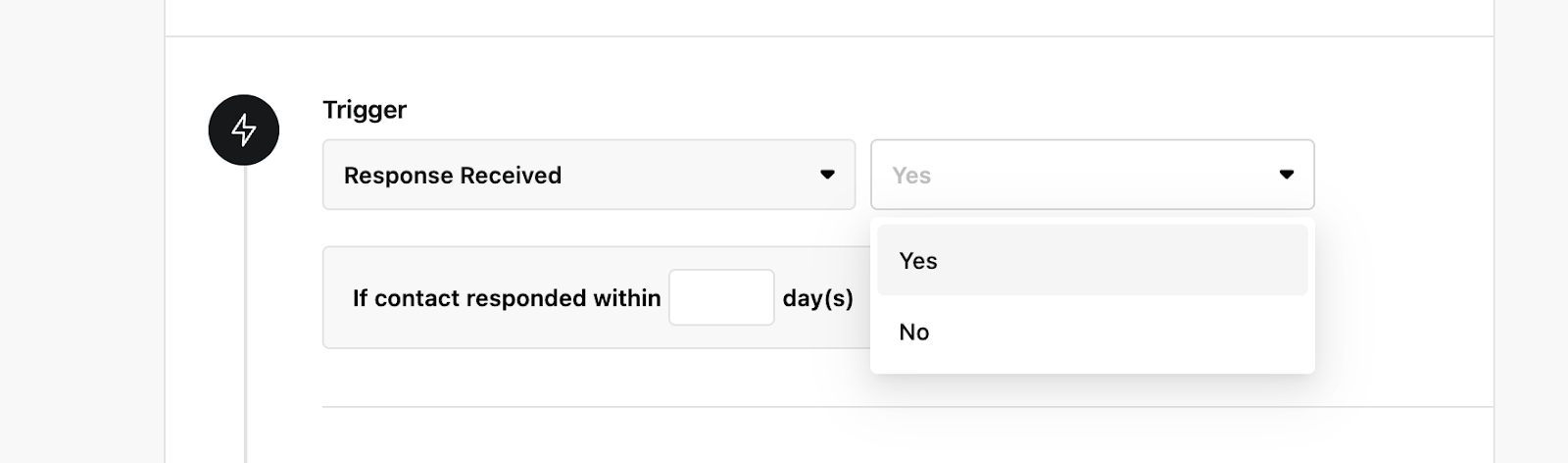Click the Response Received text in the selector
Viewport: 1568px width, 463px height.
click(453, 176)
